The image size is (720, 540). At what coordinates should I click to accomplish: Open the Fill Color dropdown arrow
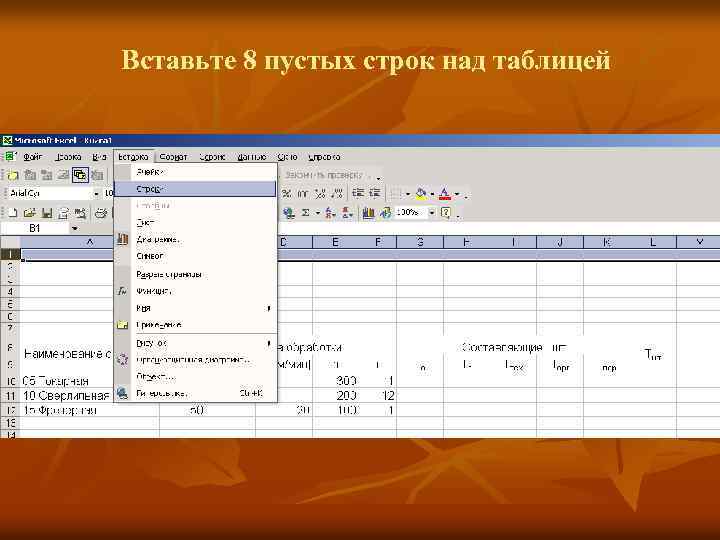click(x=432, y=194)
